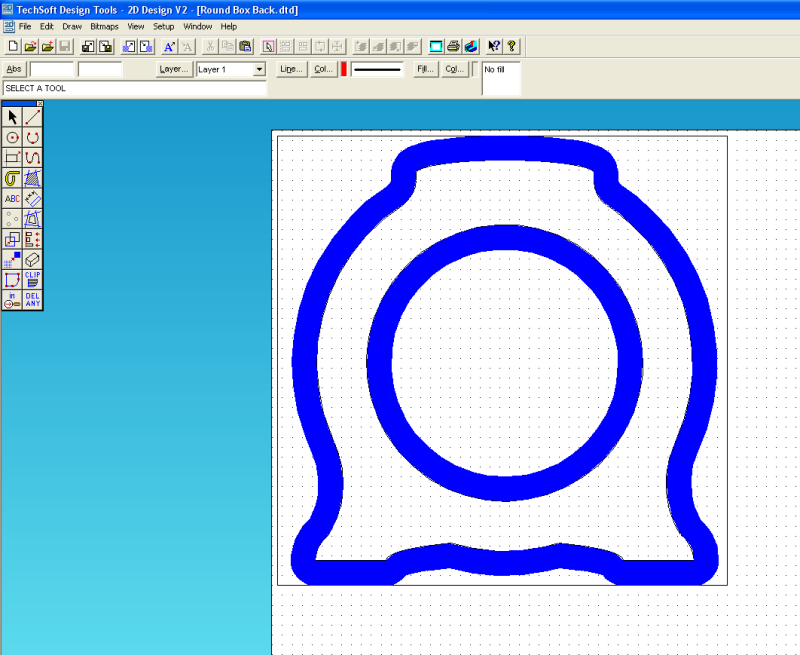Click the Layer... button

pos(173,69)
